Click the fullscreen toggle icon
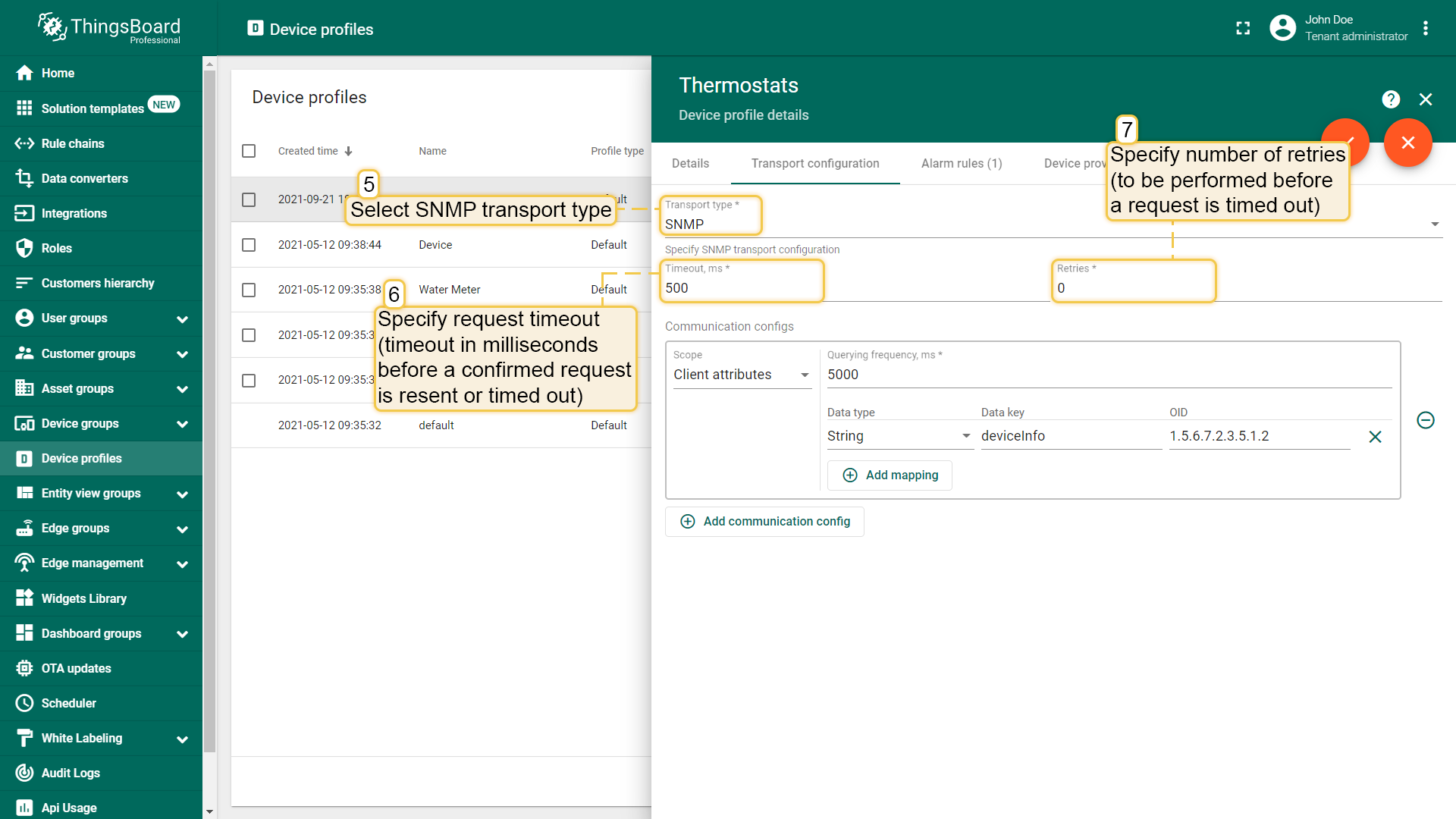Image resolution: width=1456 pixels, height=819 pixels. [1243, 28]
